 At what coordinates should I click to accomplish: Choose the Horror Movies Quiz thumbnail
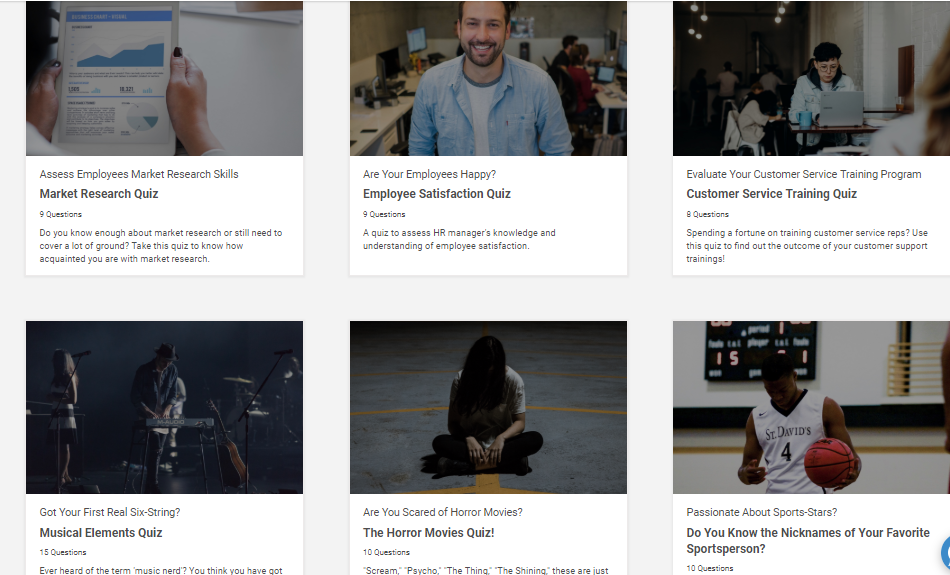click(488, 407)
